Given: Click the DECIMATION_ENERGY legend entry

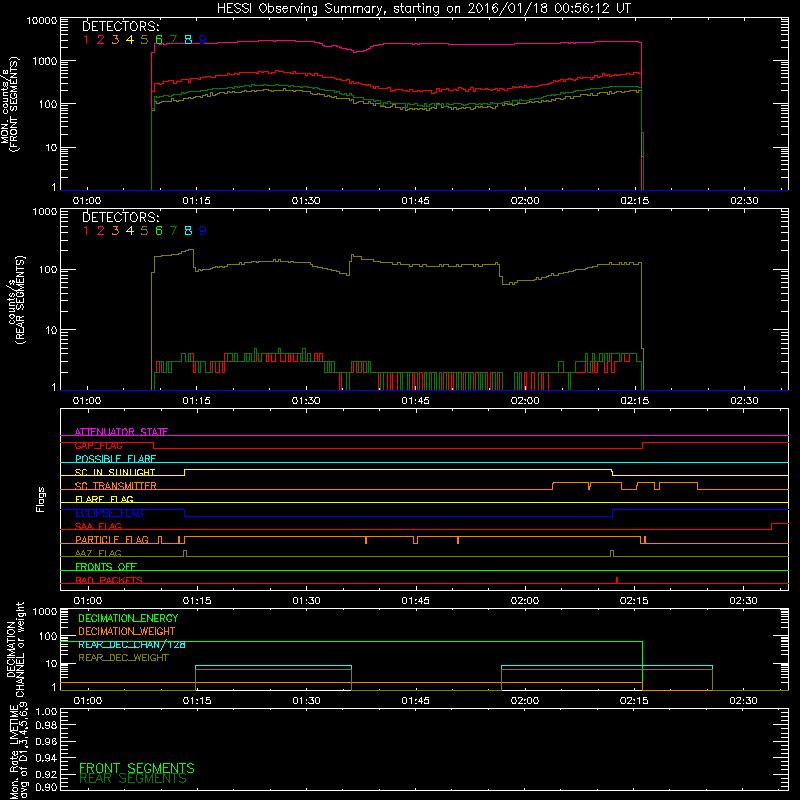Looking at the screenshot, I should pyautogui.click(x=128, y=618).
